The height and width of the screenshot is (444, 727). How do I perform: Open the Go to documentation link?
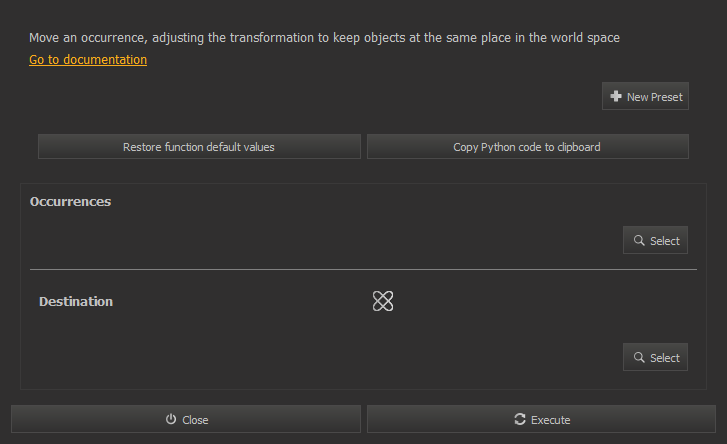(x=88, y=60)
